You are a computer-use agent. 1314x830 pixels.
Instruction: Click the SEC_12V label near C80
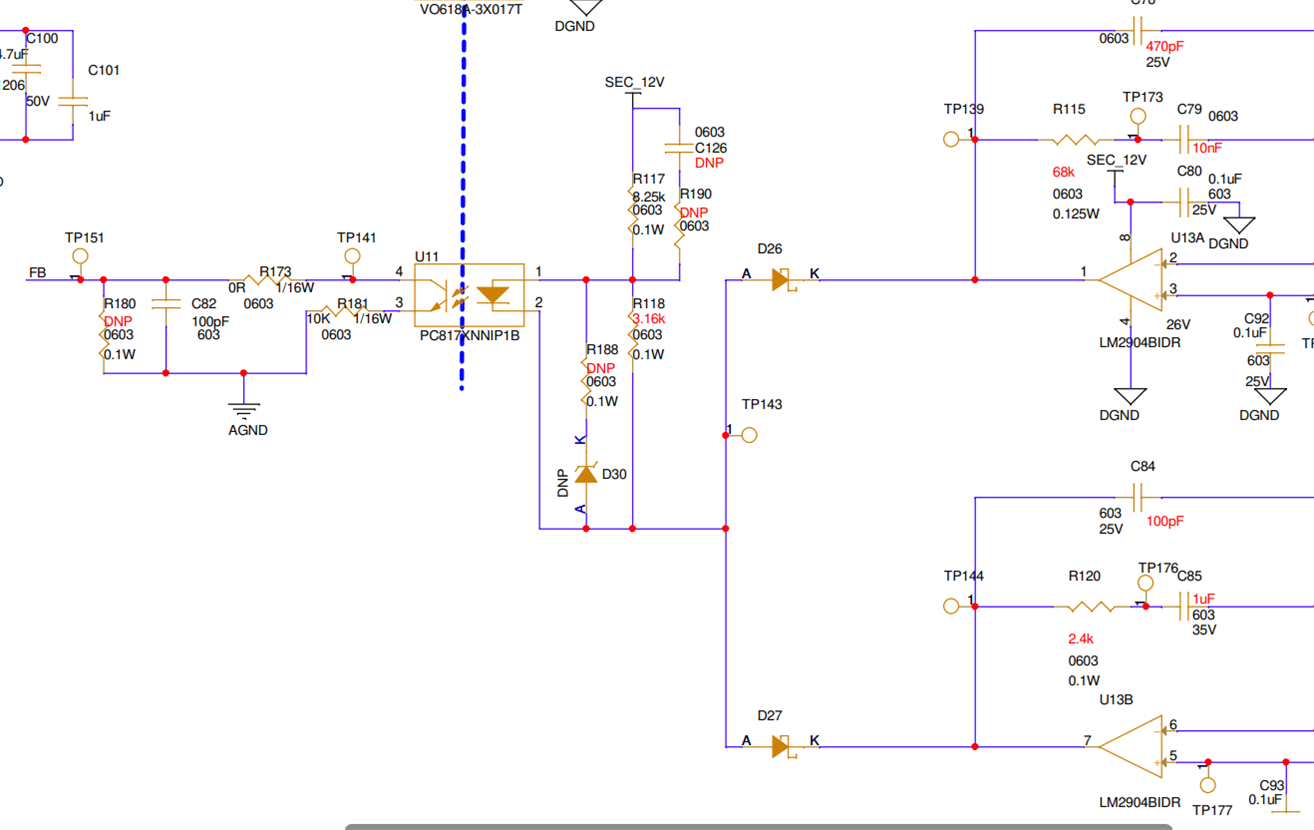(1116, 160)
